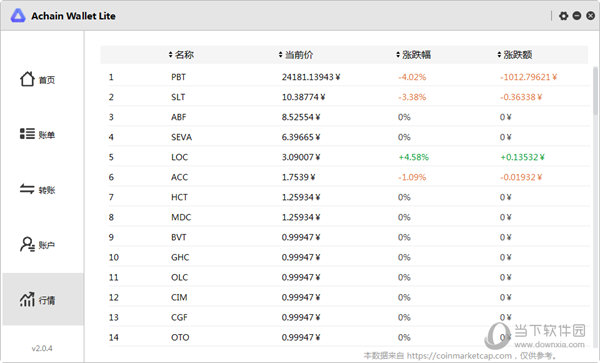Select the CIM coin name
The width and height of the screenshot is (600, 363).
point(179,297)
